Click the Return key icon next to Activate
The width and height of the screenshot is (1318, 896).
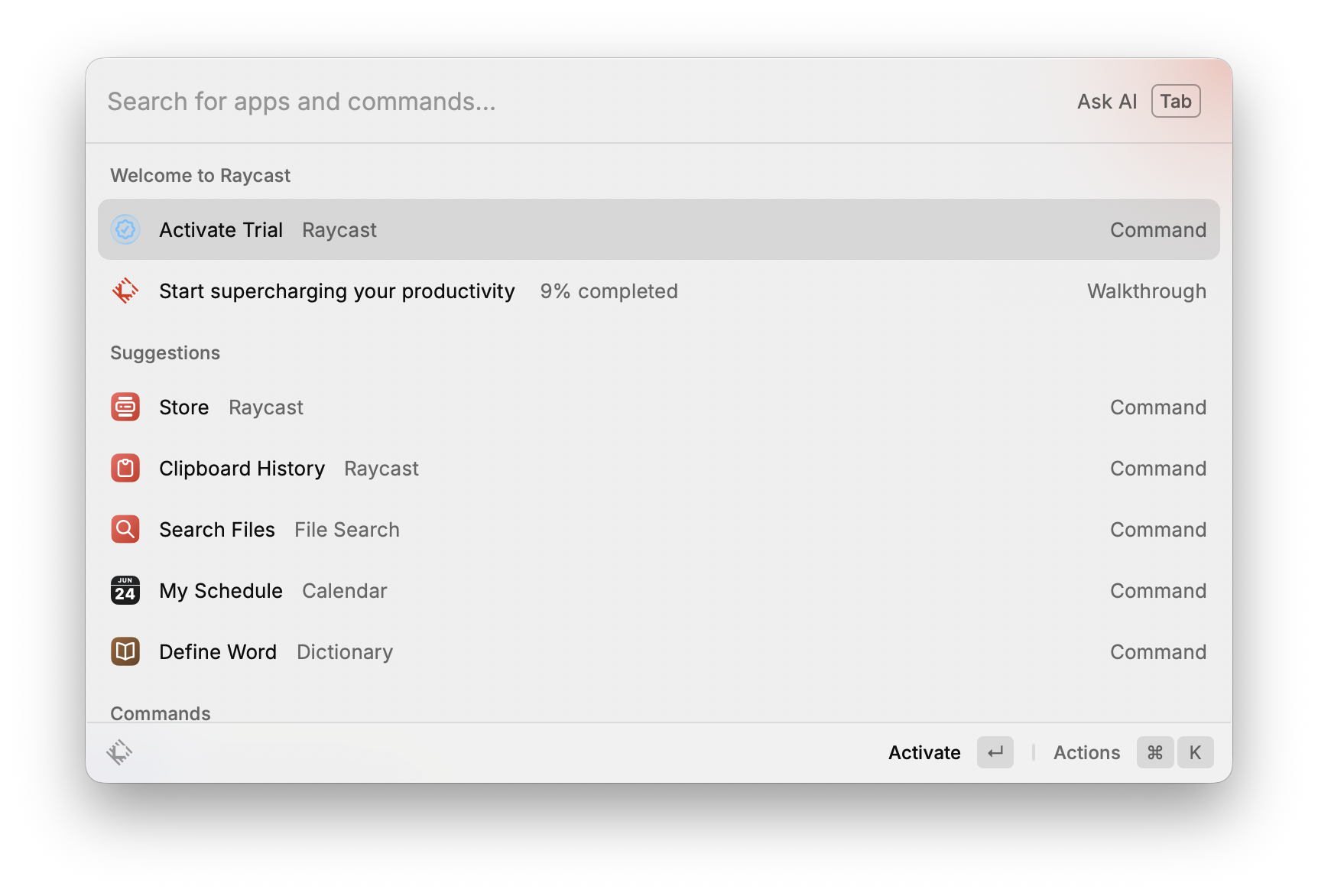(x=995, y=752)
